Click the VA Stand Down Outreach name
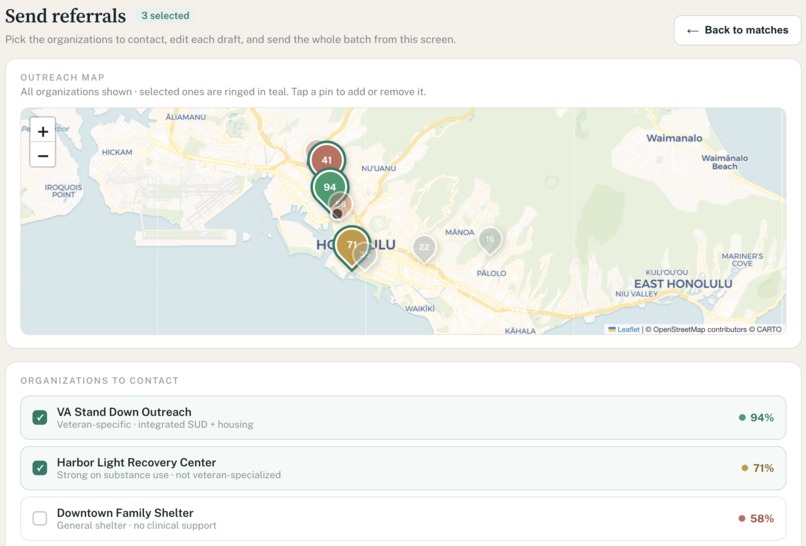The image size is (806, 546). (x=124, y=412)
